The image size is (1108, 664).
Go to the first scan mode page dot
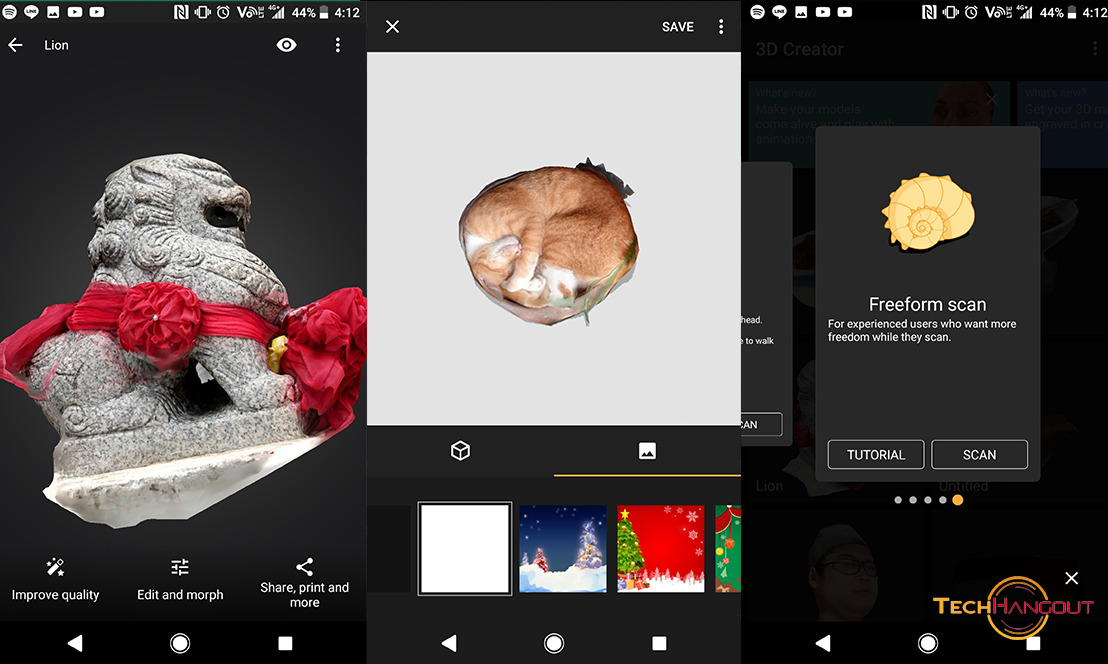pos(898,500)
